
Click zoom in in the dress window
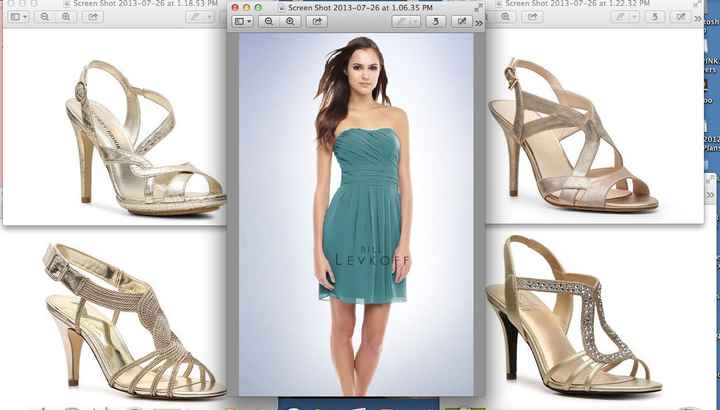click(x=290, y=21)
